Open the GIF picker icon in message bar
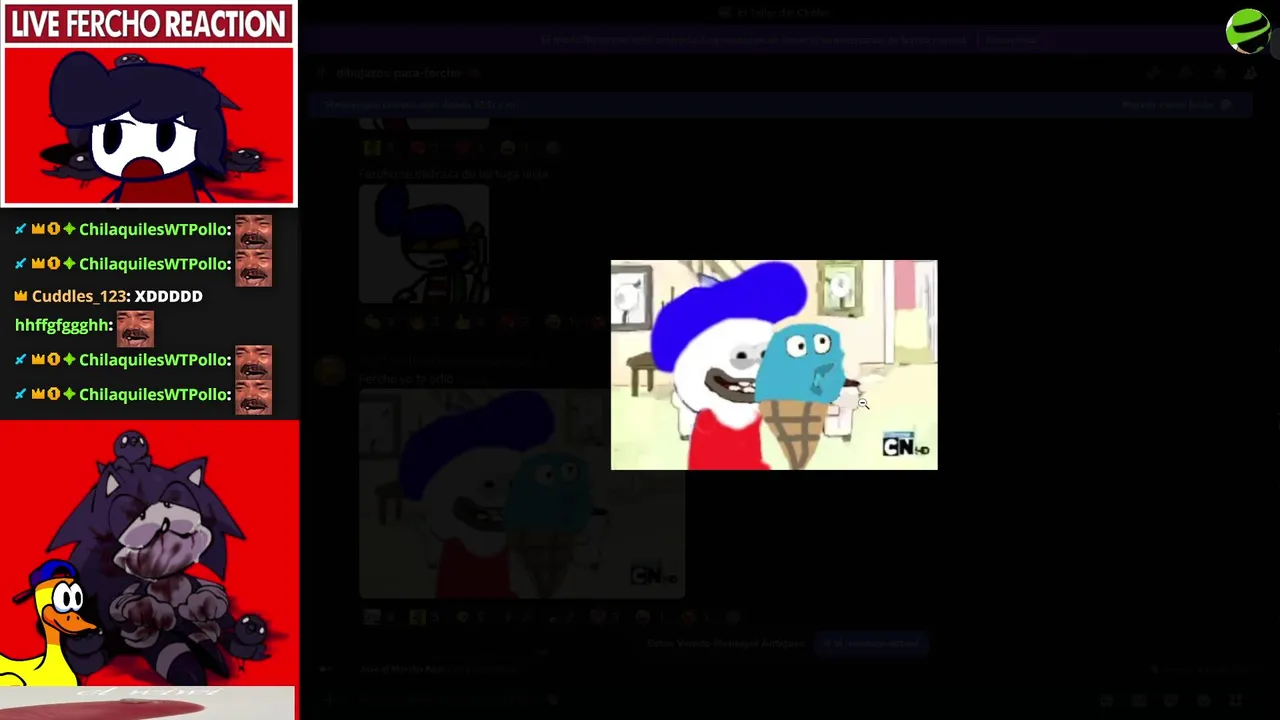 coord(1139,701)
